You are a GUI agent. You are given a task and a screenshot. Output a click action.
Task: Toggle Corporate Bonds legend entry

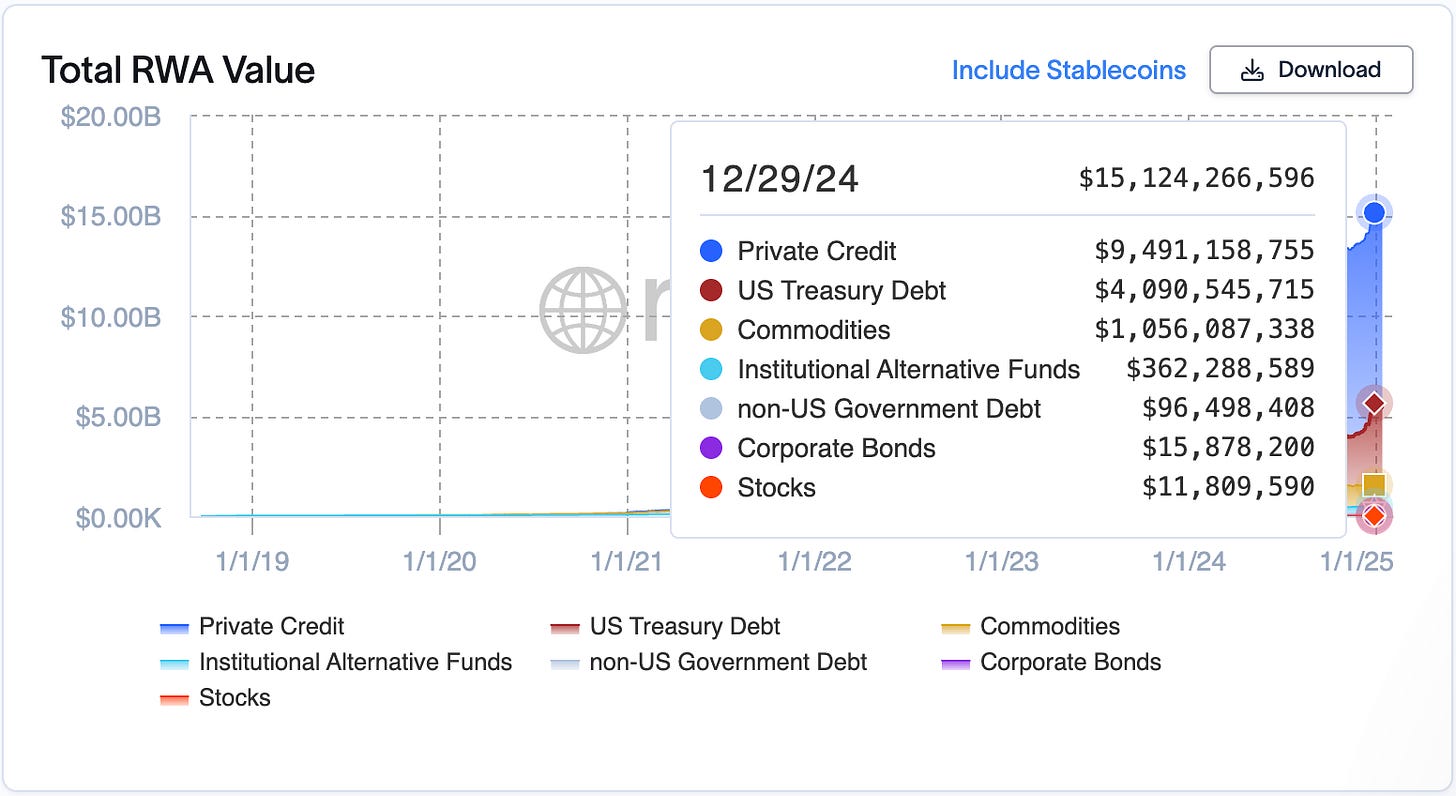[x=1052, y=662]
